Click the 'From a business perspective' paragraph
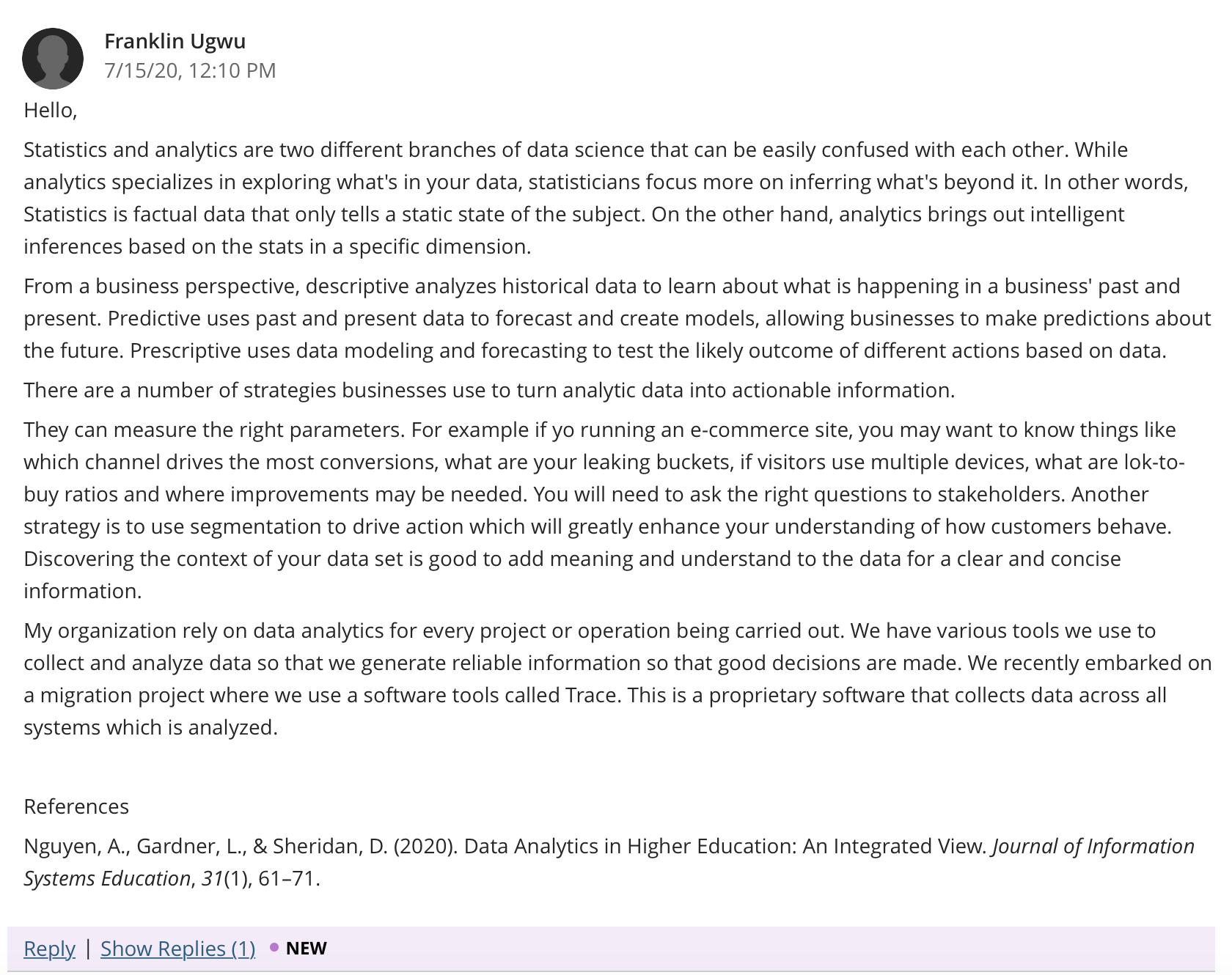The image size is (1232, 975). point(616,318)
